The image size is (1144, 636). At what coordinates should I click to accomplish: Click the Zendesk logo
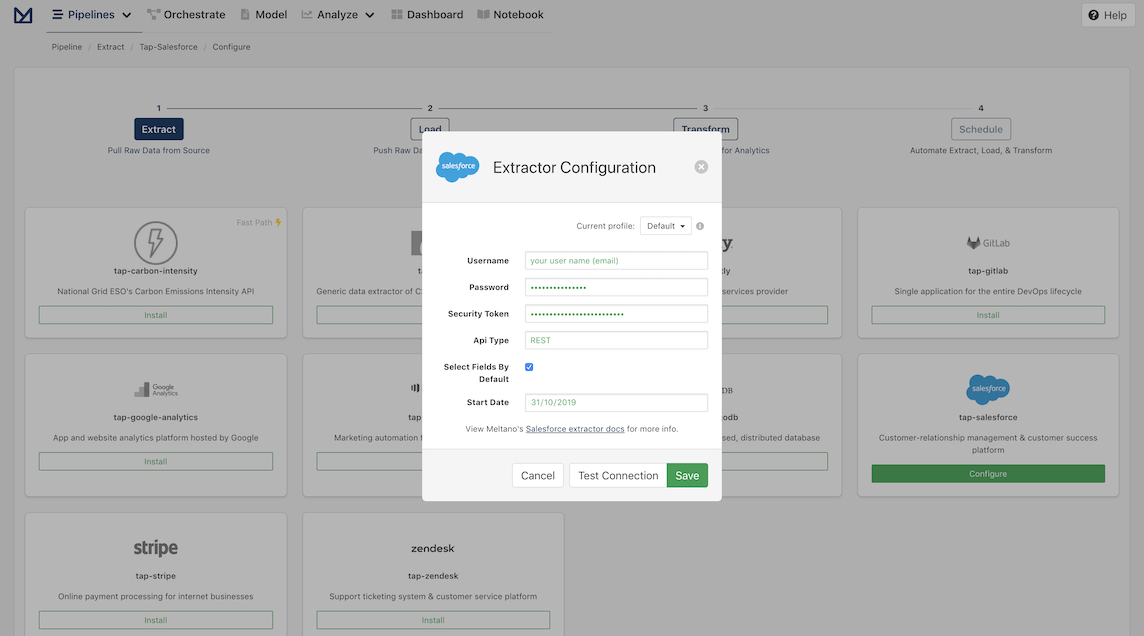433,548
